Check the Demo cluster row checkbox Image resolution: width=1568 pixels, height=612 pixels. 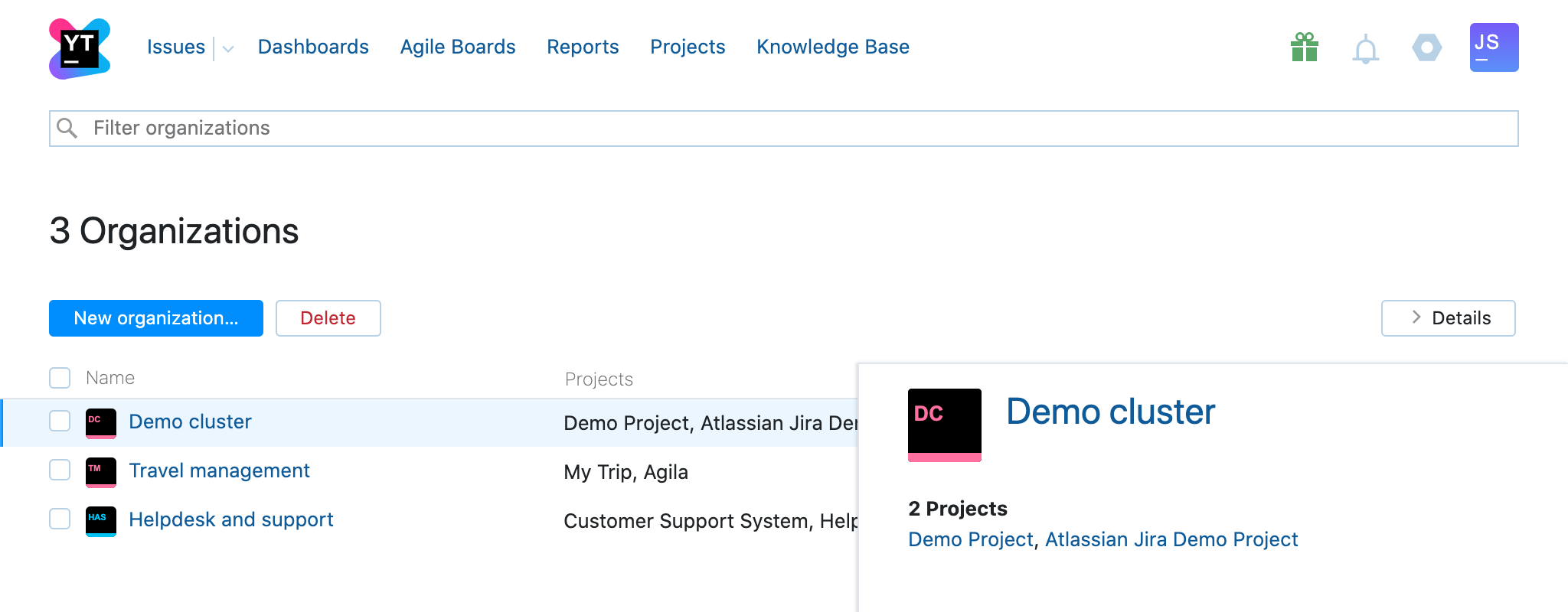coord(60,422)
